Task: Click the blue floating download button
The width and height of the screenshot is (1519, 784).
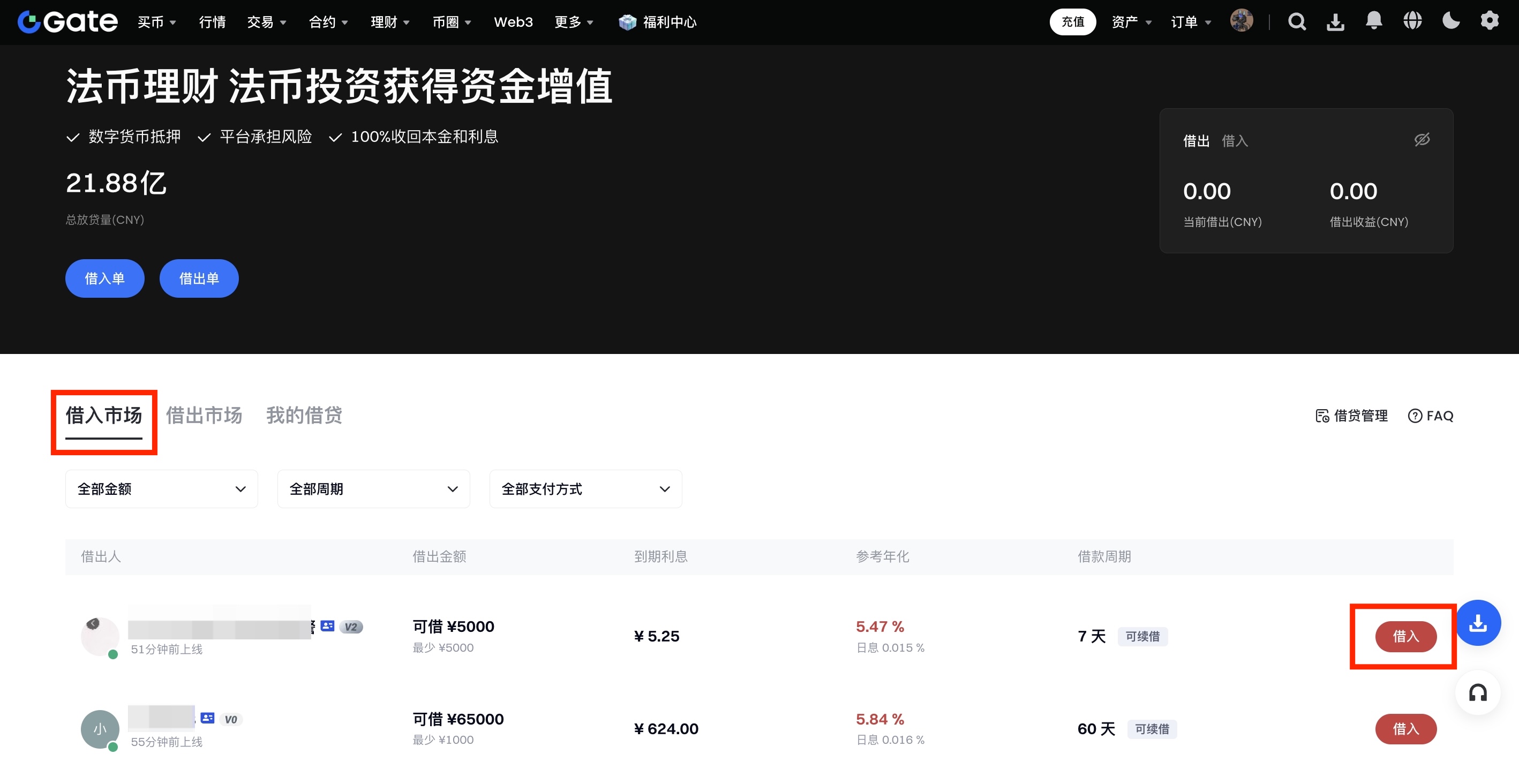Action: [x=1478, y=622]
